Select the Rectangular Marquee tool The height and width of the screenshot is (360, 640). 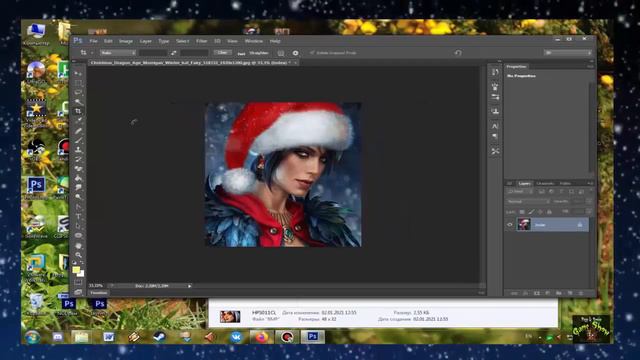[78, 83]
